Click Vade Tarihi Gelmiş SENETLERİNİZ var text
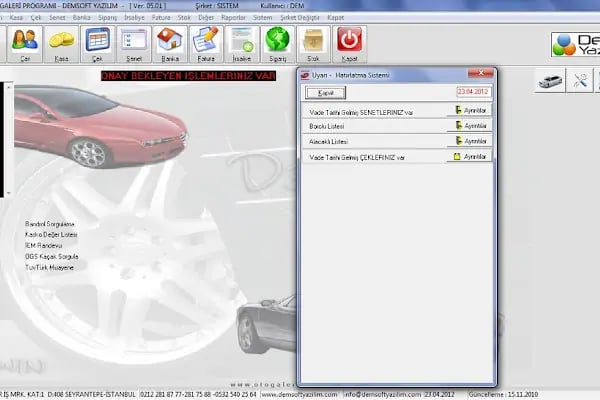The image size is (600, 400). tap(361, 113)
